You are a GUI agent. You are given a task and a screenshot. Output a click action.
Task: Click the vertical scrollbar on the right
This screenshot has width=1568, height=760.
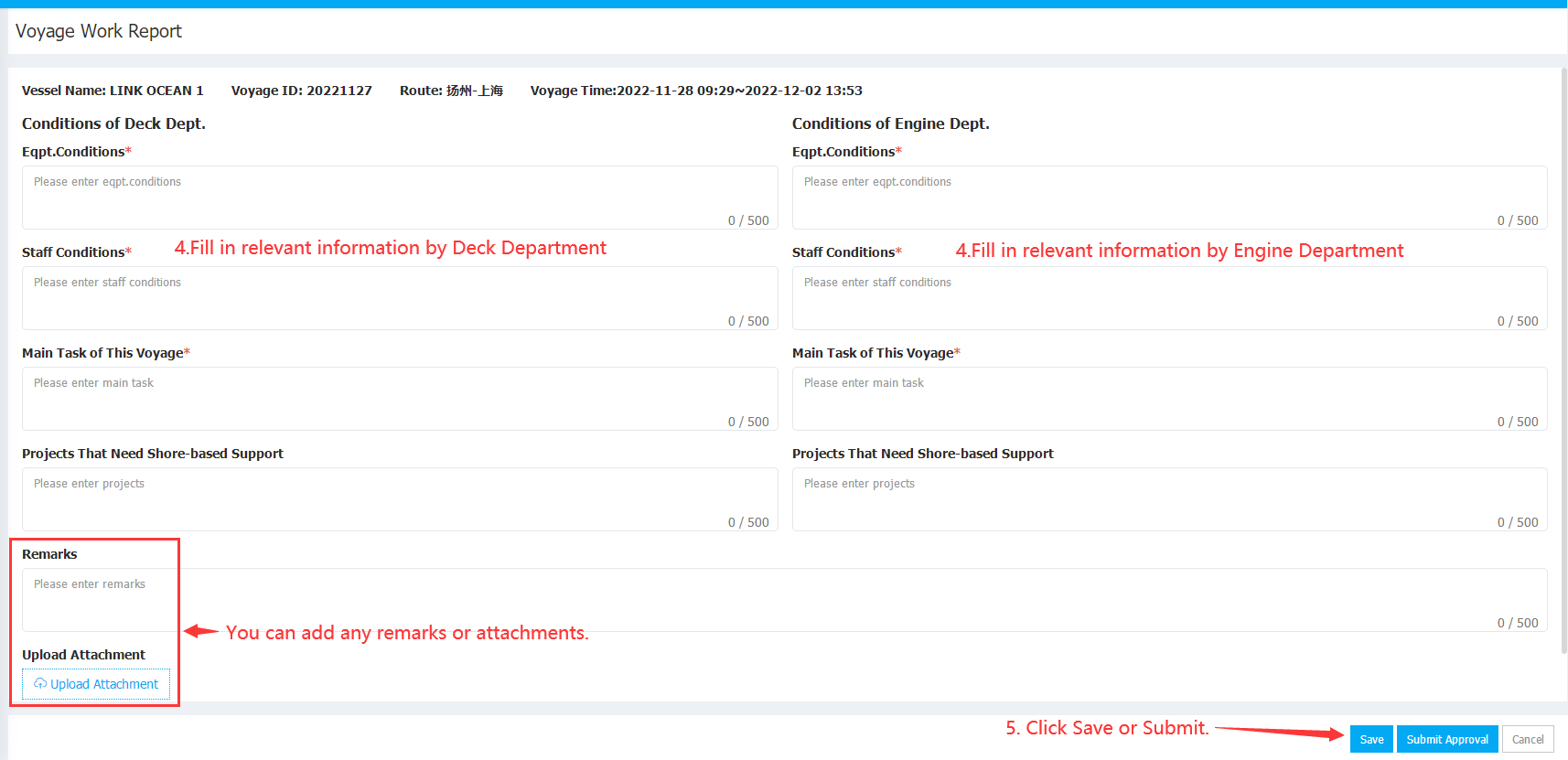coord(1563,360)
